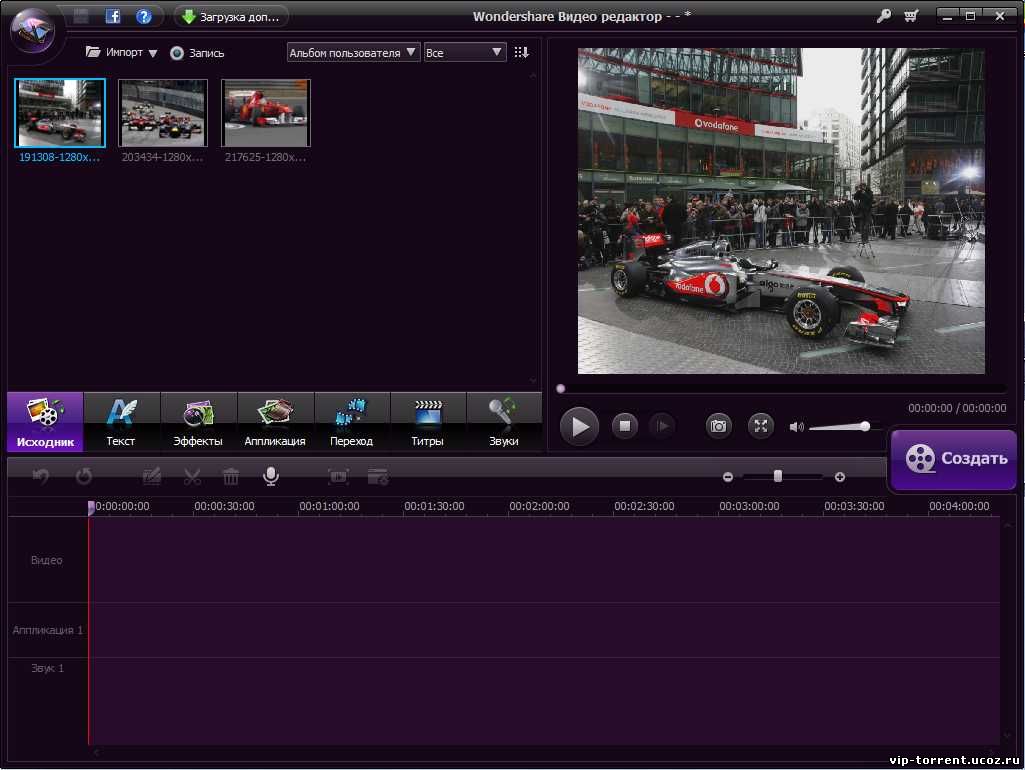The height and width of the screenshot is (770, 1025).
Task: Select the 203434-1280x thumbnail
Action: click(x=163, y=113)
